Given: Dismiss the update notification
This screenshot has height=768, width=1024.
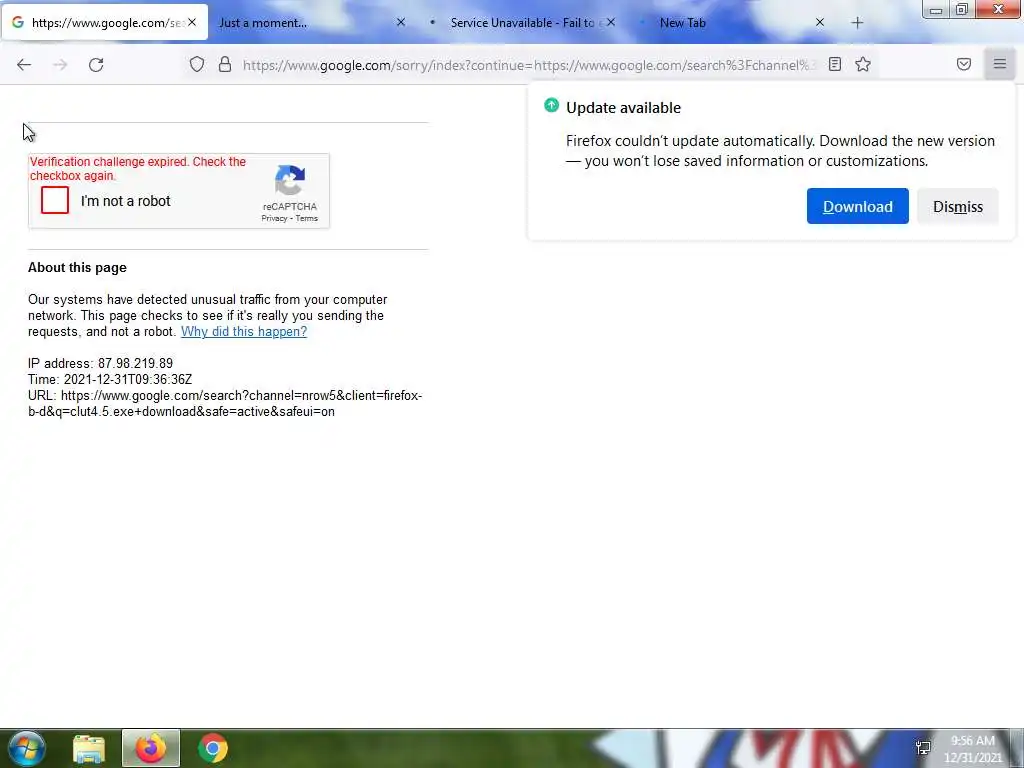Looking at the screenshot, I should pyautogui.click(x=957, y=206).
